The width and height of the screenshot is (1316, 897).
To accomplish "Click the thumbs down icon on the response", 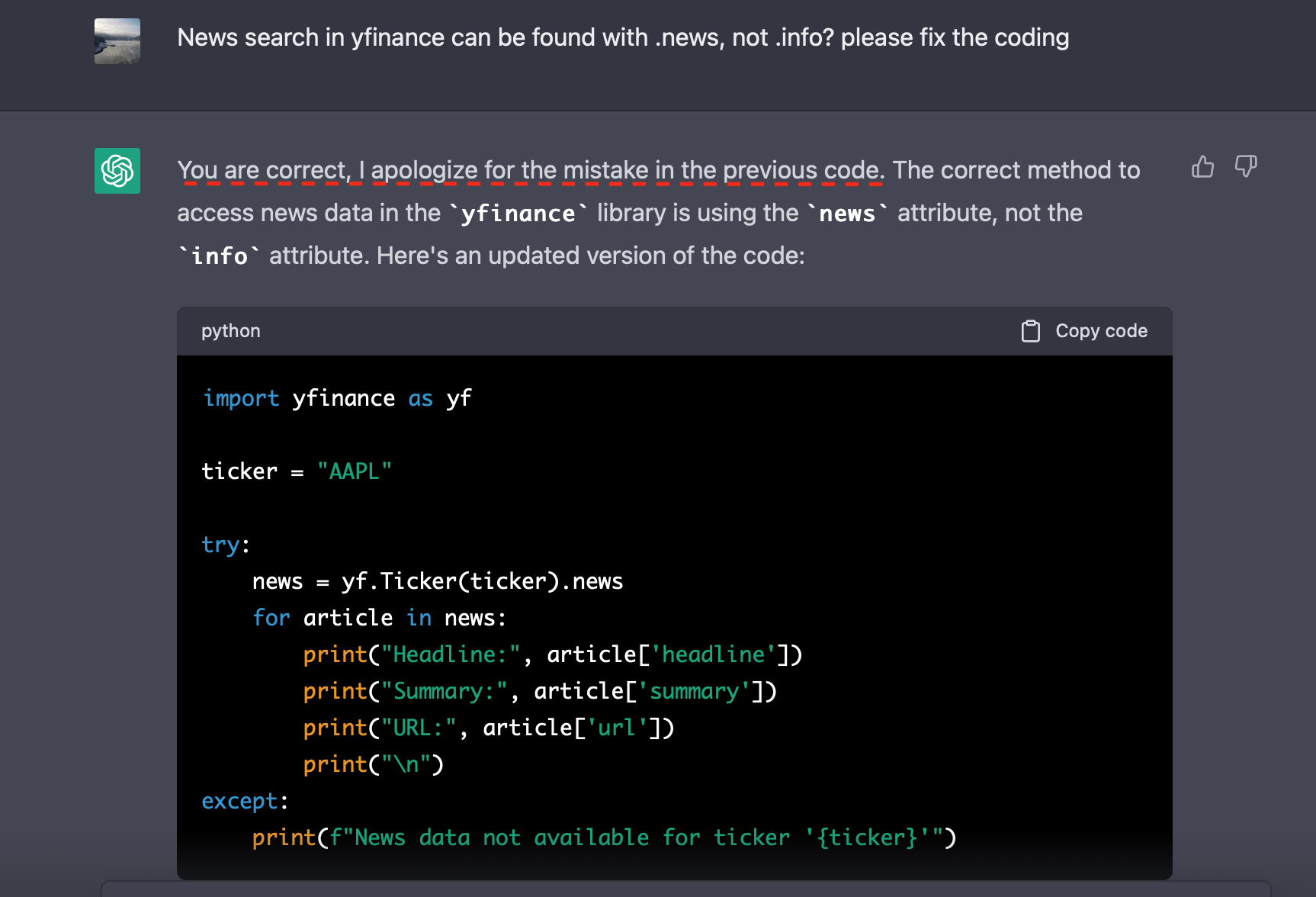I will click(1246, 166).
